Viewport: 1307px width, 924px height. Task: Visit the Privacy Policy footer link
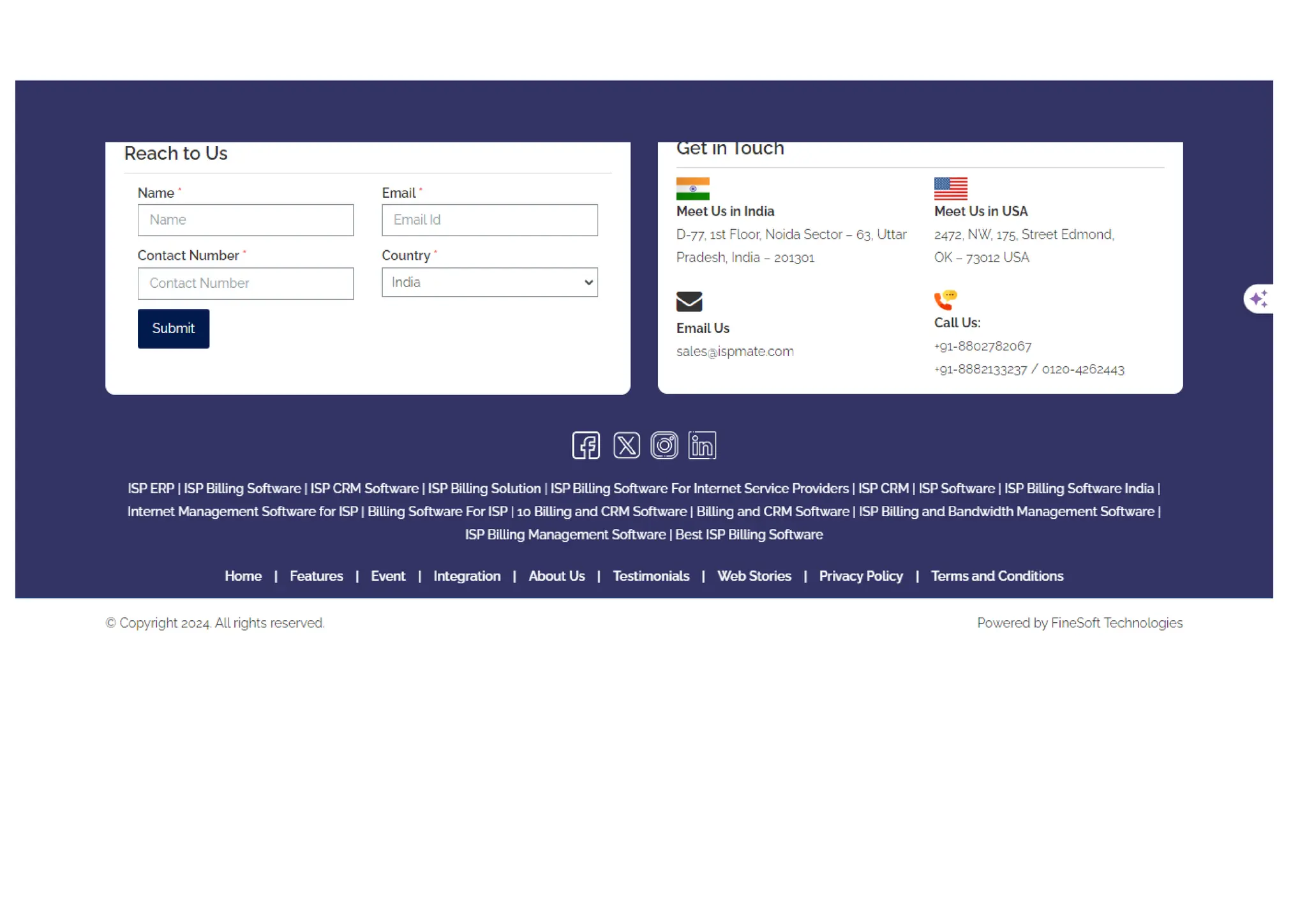click(x=860, y=576)
